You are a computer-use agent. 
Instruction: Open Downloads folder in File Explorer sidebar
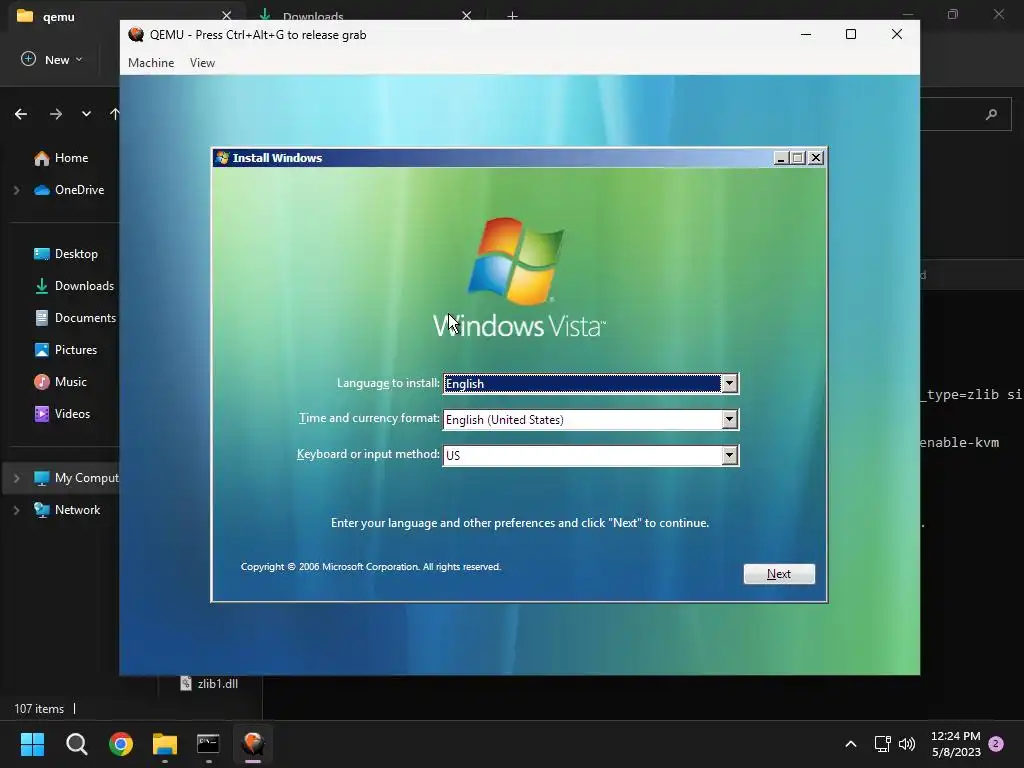click(74, 286)
